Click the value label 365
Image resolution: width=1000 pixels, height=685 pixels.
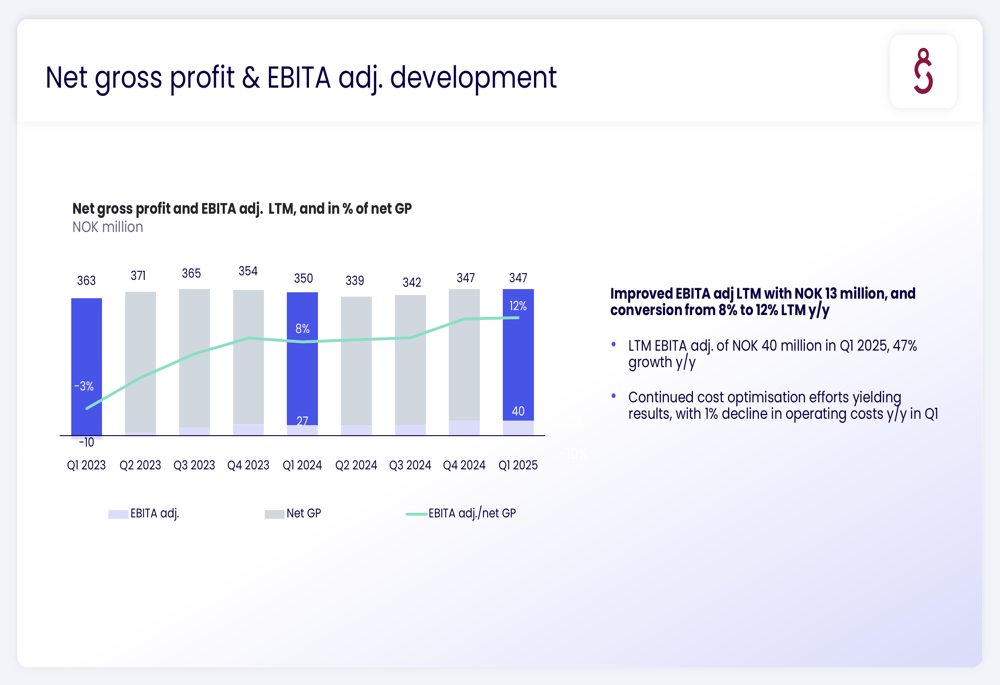[191, 274]
